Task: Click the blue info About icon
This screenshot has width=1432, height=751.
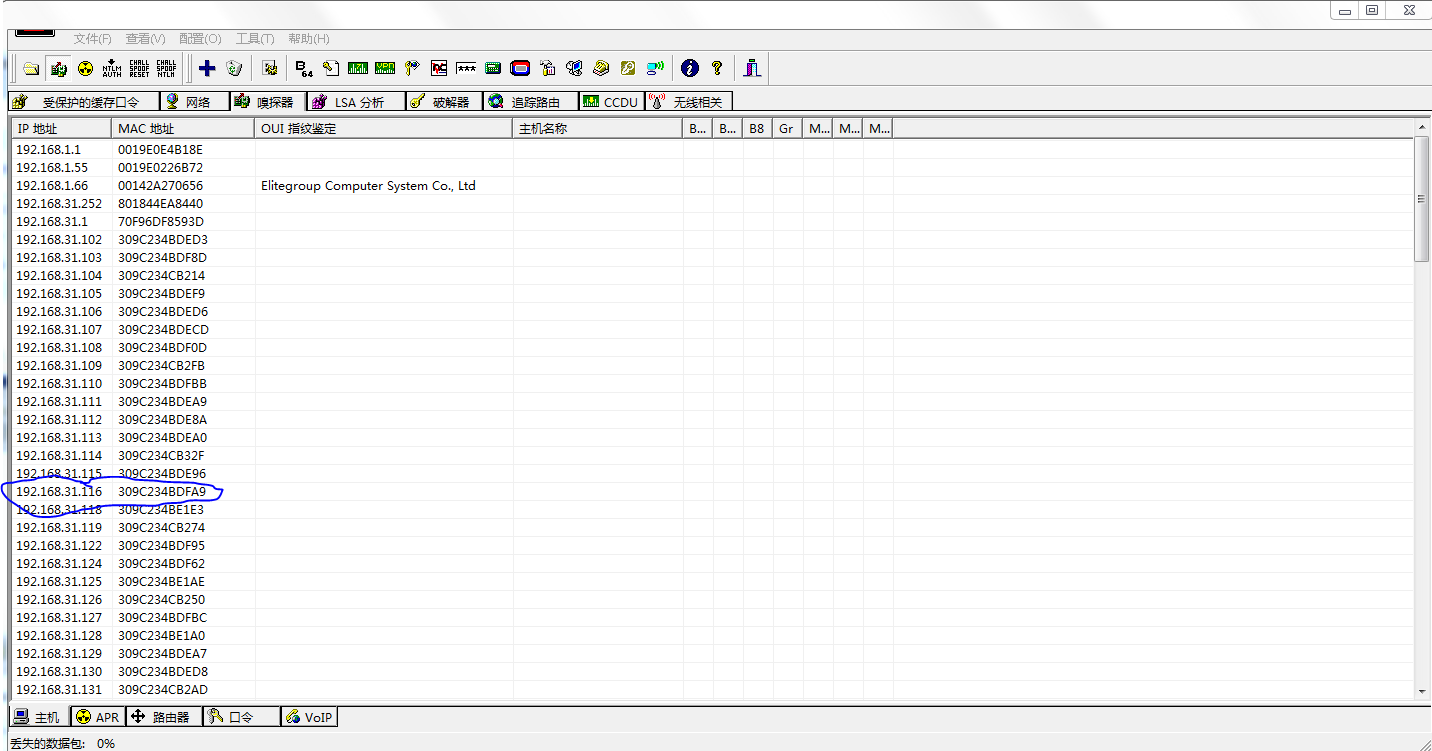Action: (x=689, y=68)
